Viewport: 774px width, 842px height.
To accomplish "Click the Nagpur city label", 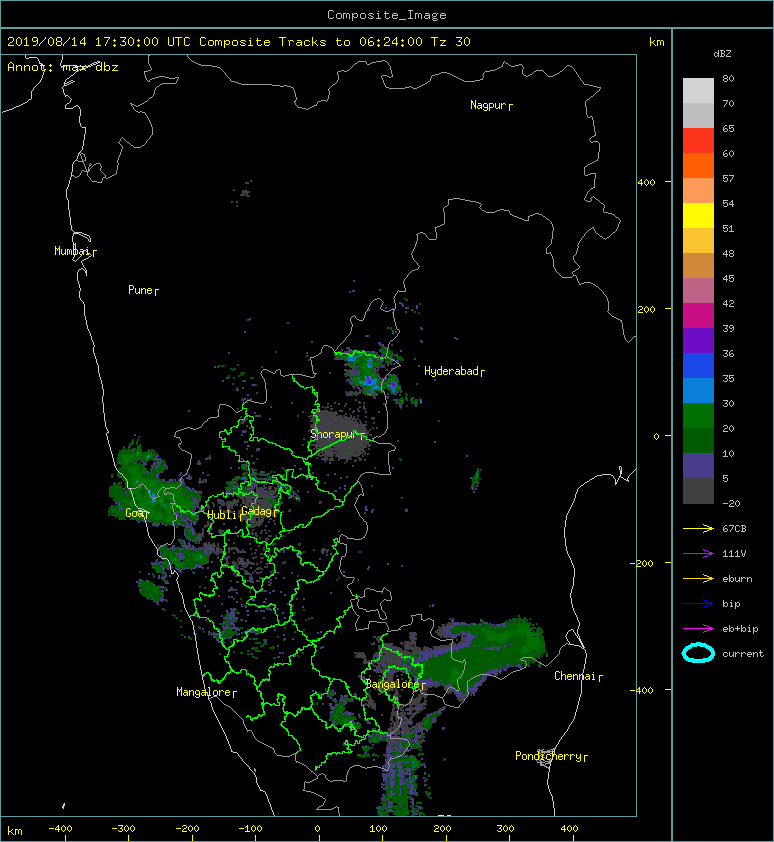I will (488, 105).
